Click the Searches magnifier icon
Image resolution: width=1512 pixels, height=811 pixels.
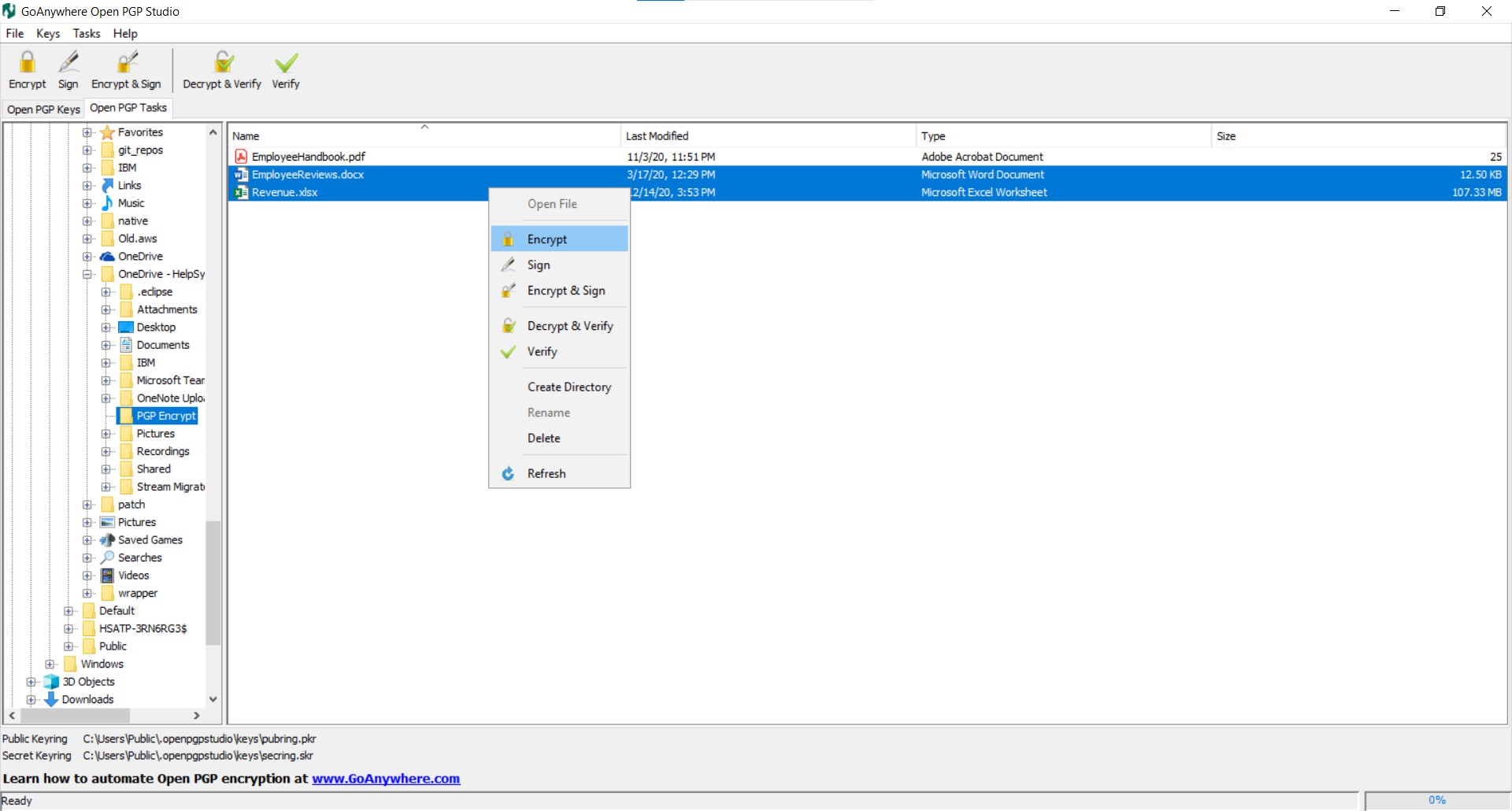tap(108, 557)
